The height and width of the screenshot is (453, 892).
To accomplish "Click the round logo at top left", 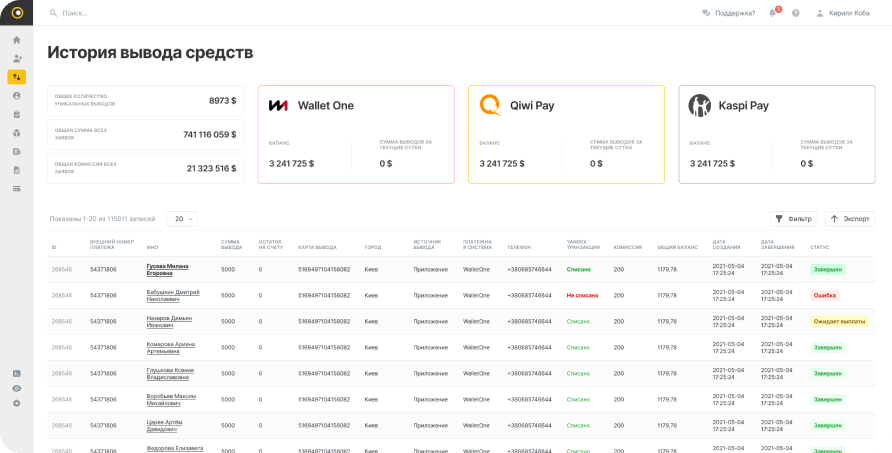I will pyautogui.click(x=17, y=13).
